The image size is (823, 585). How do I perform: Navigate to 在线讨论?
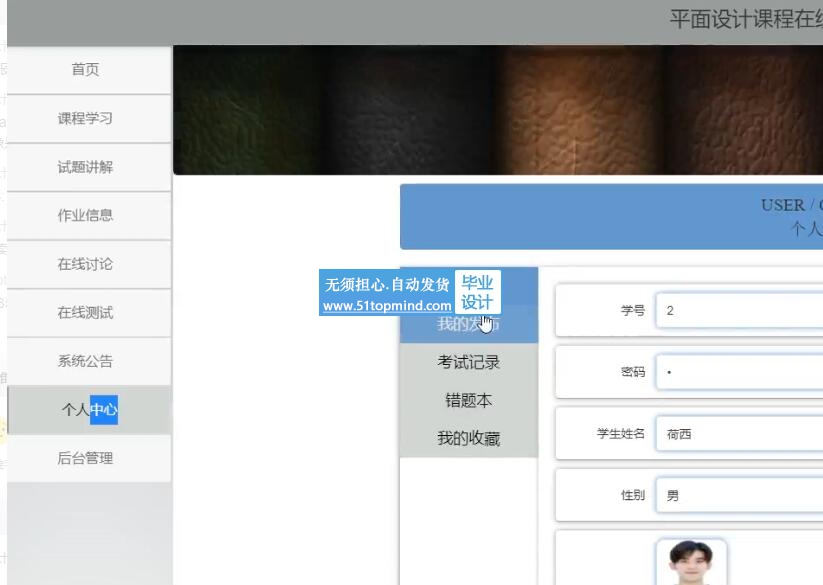[x=89, y=264]
